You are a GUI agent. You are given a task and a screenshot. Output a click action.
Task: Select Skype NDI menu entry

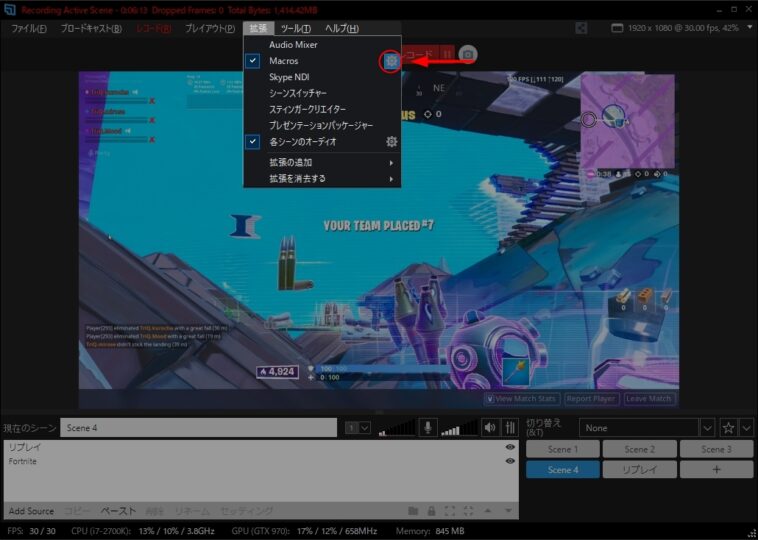[x=322, y=77]
